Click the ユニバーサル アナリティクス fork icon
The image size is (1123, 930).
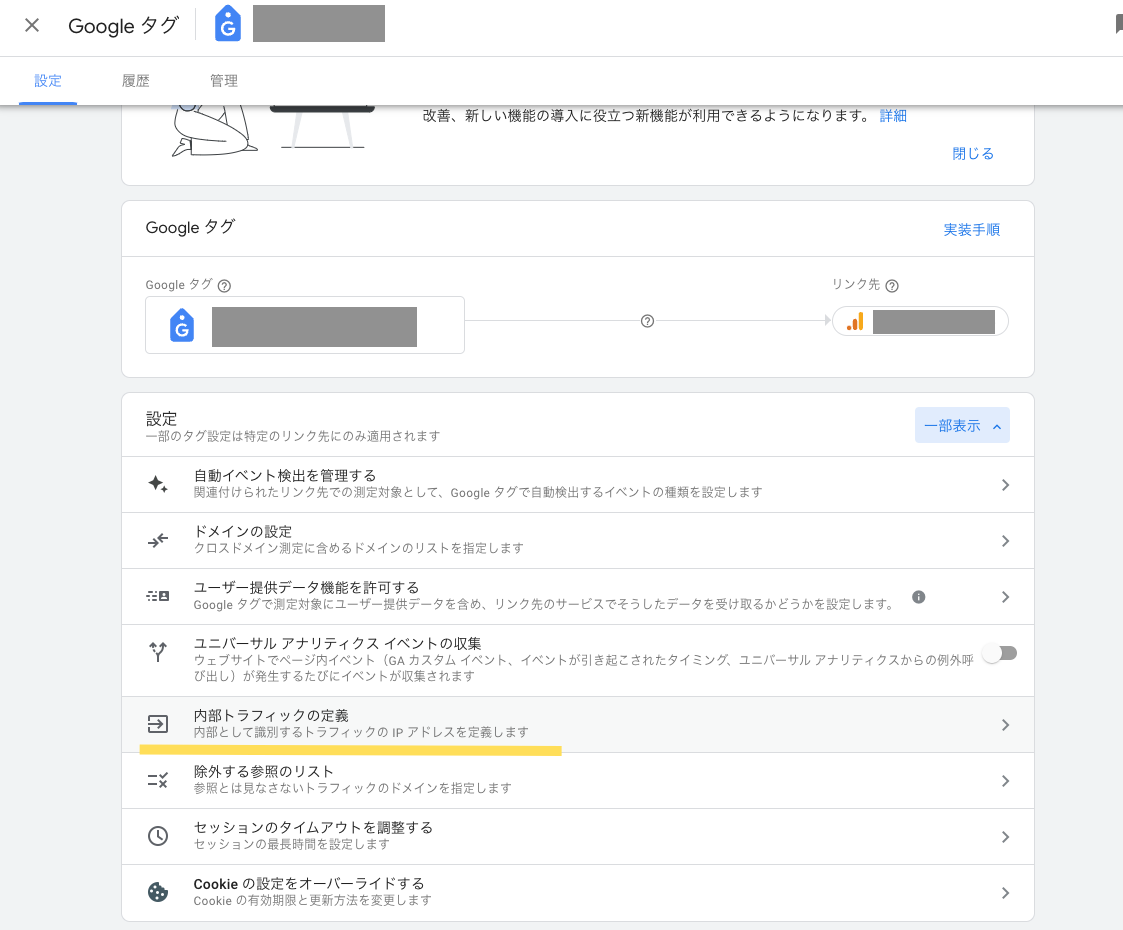pyautogui.click(x=158, y=652)
